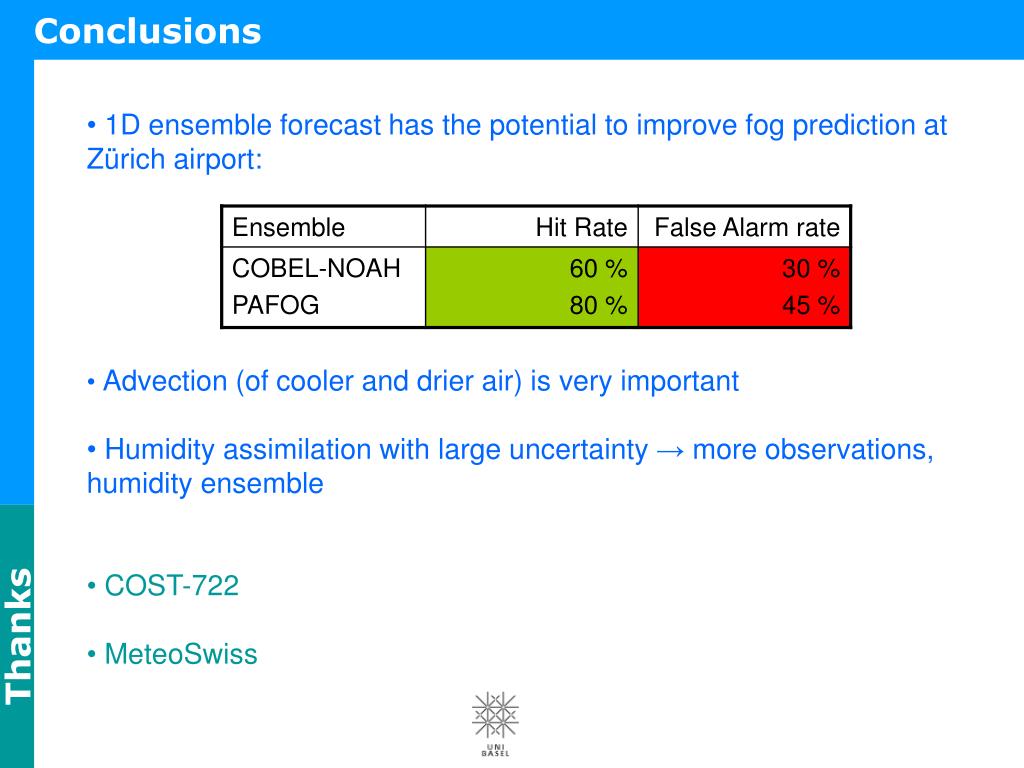1024x768 pixels.
Task: Select the COBEL-NOAH row label
Action: point(316,268)
